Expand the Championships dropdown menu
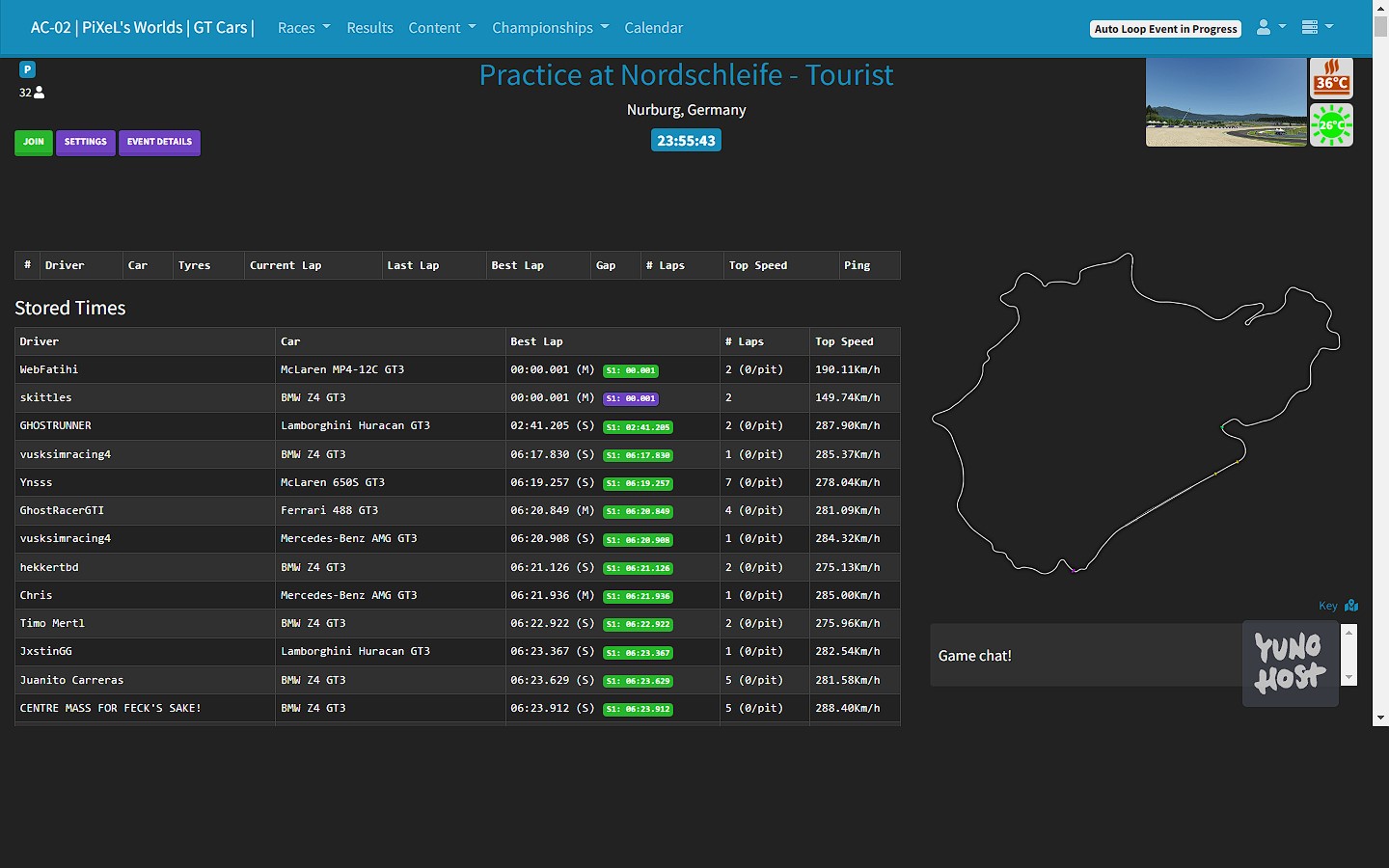 [550, 28]
